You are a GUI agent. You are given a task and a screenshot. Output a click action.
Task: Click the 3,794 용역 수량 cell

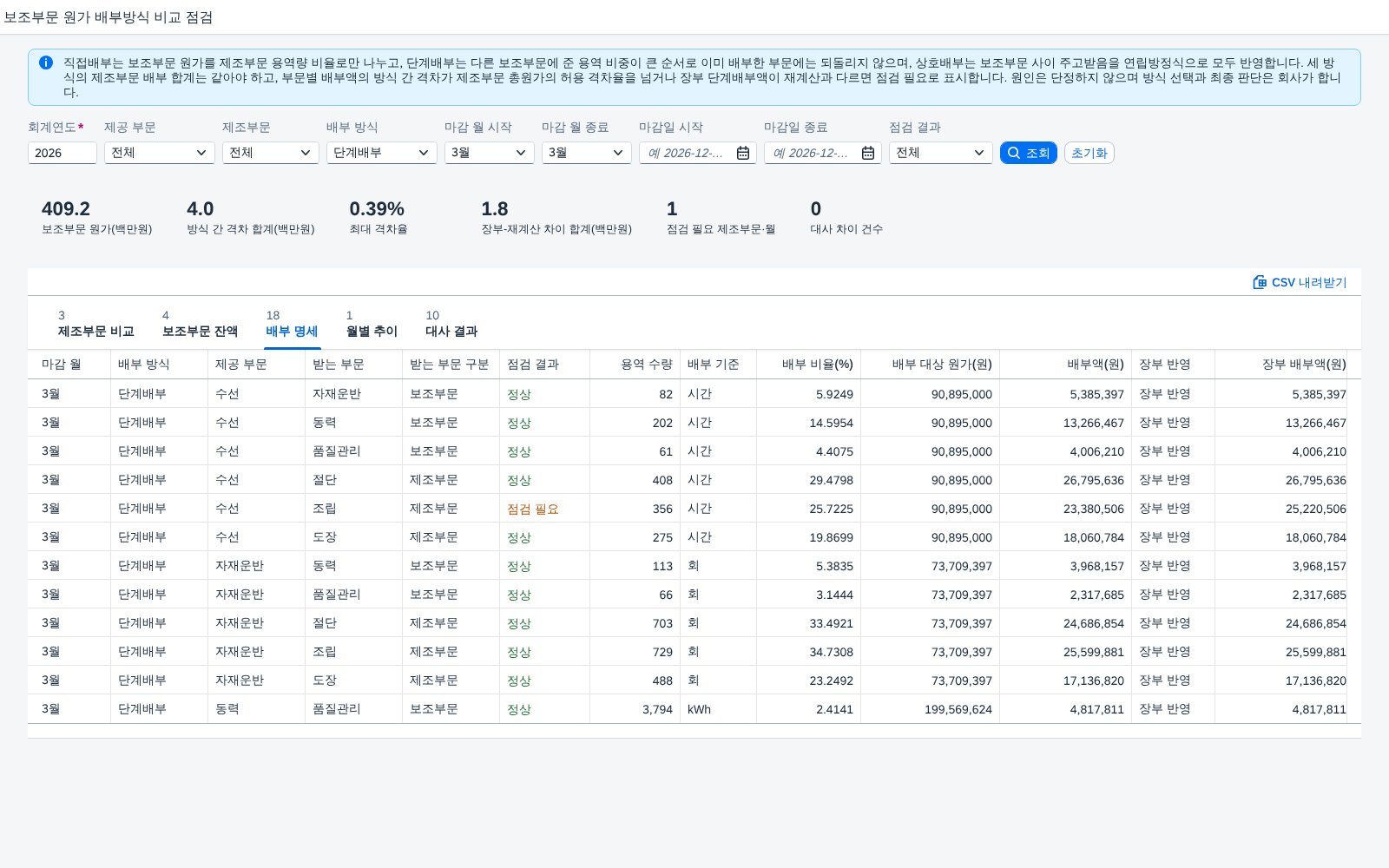(635, 709)
